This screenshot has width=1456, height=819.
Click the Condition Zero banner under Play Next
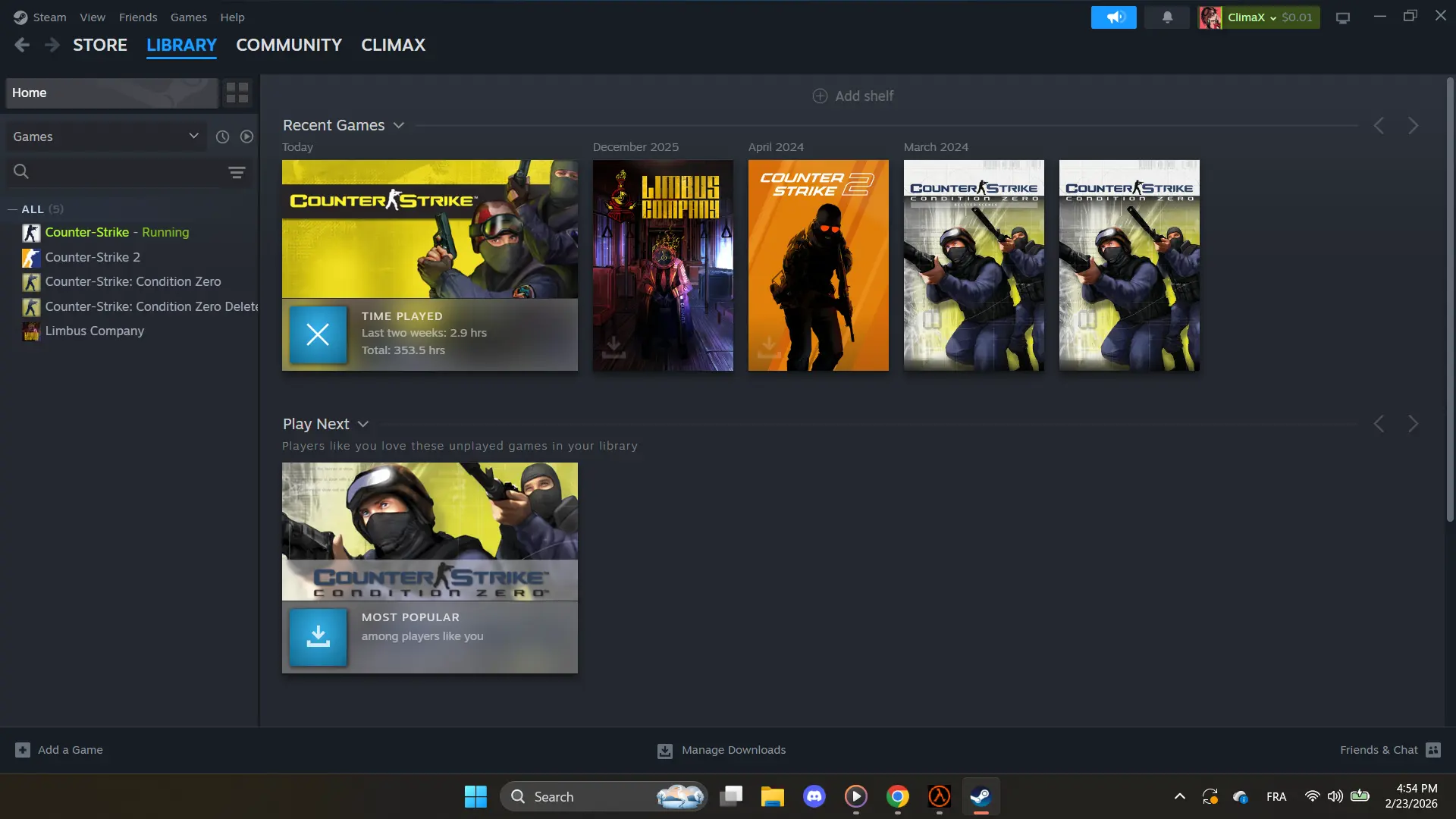430,532
